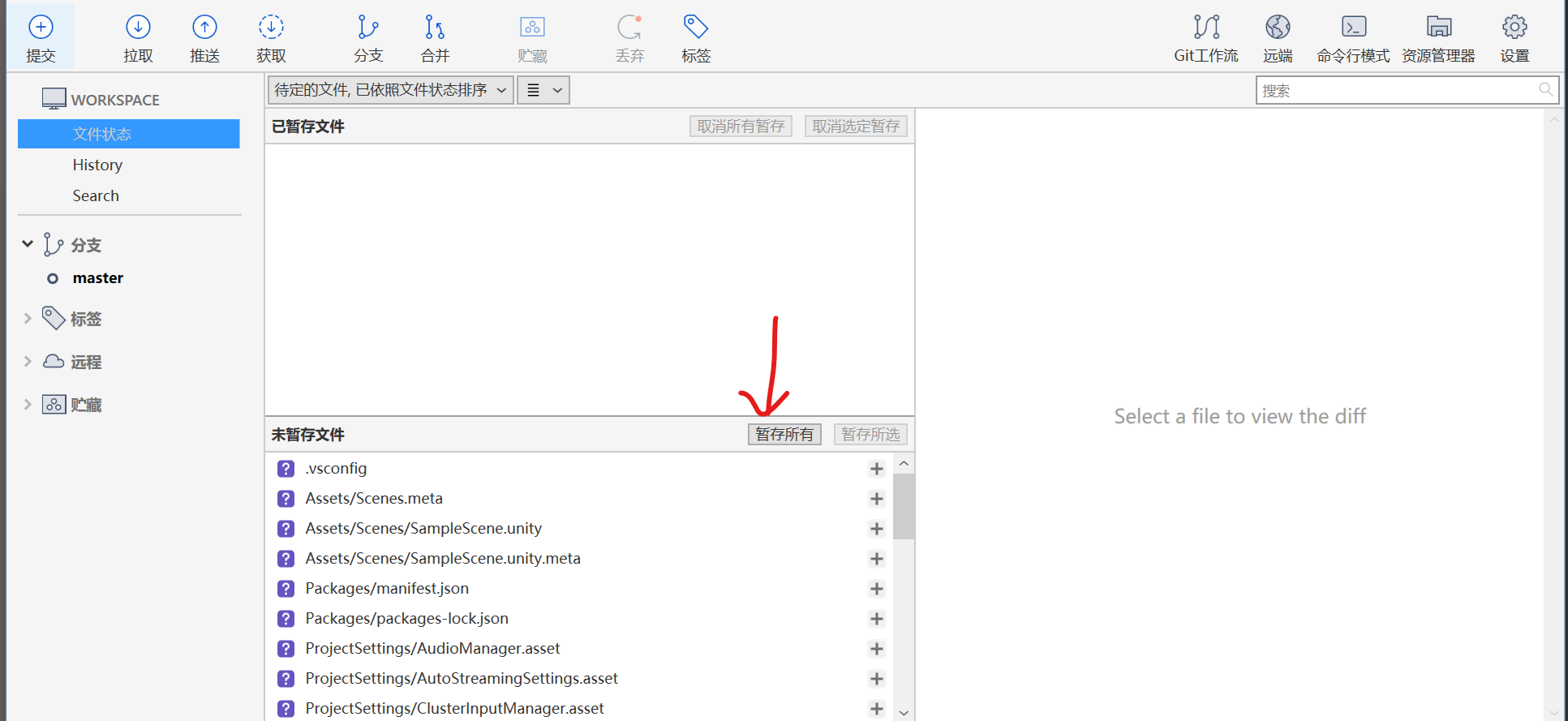Click the unstaged files scrollbar thumb

pyautogui.click(x=904, y=506)
